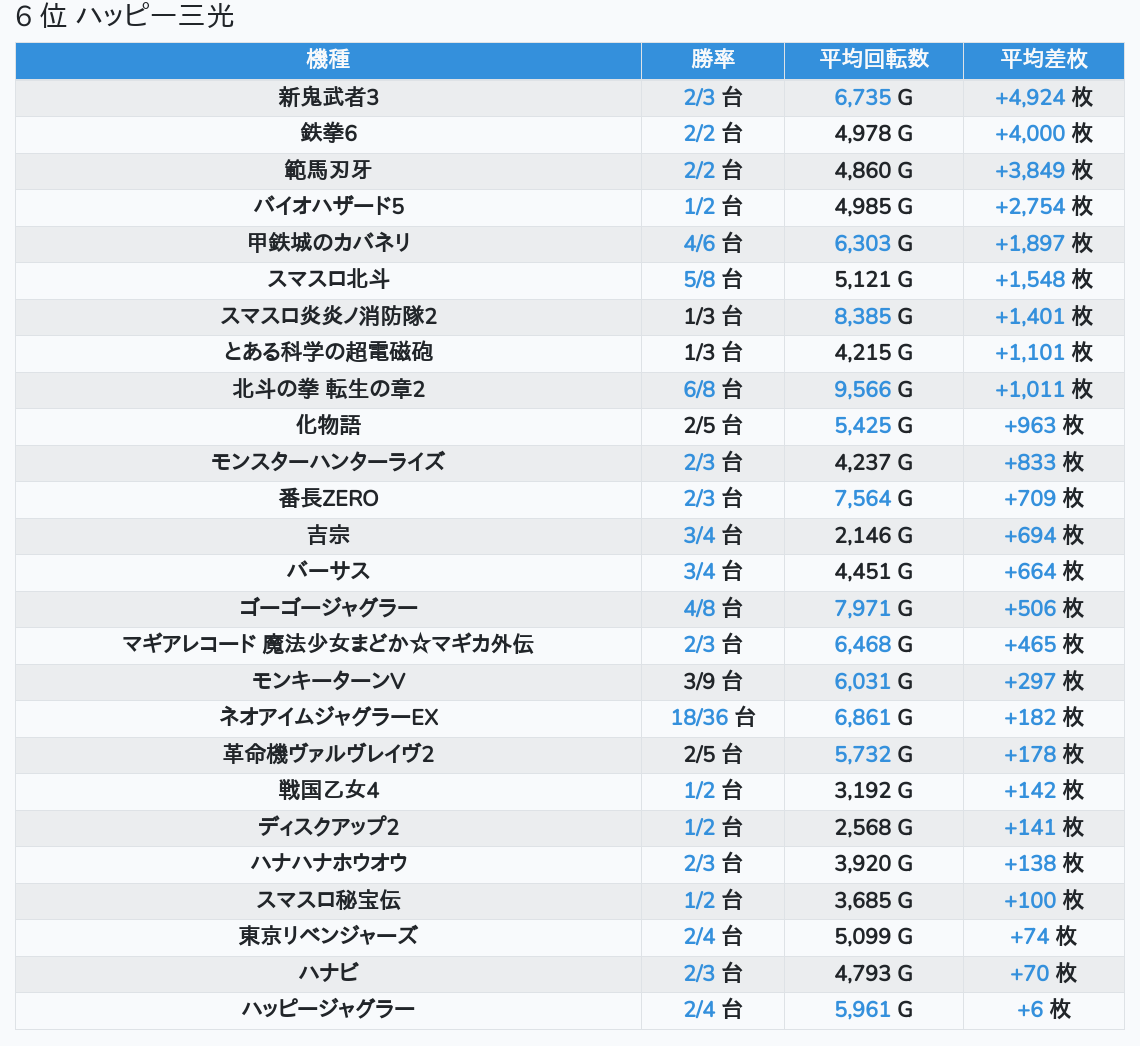The width and height of the screenshot is (1140, 1046).
Task: Click the +4,924 枚 average difference value
Action: click(1043, 97)
